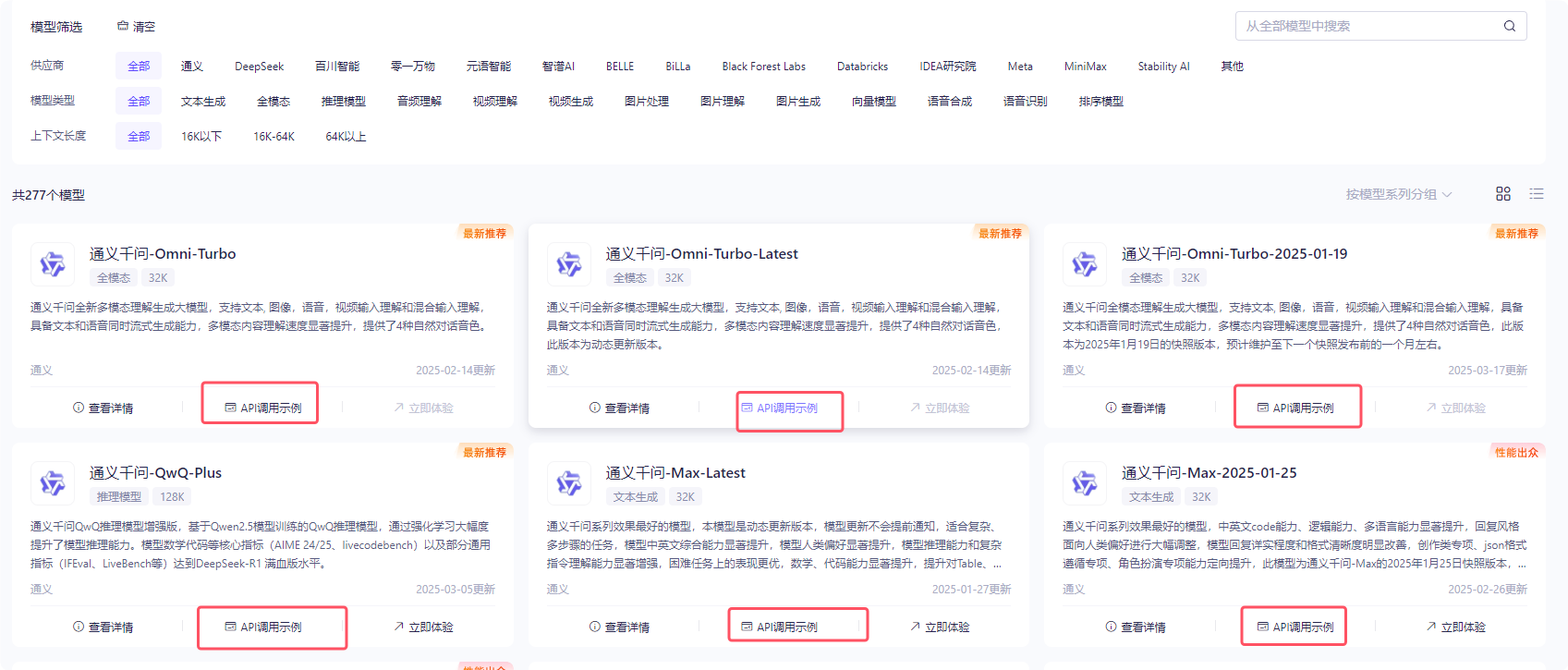This screenshot has height=670, width=1568.
Task: Switch to grid view layout icon
Action: pyautogui.click(x=1503, y=194)
